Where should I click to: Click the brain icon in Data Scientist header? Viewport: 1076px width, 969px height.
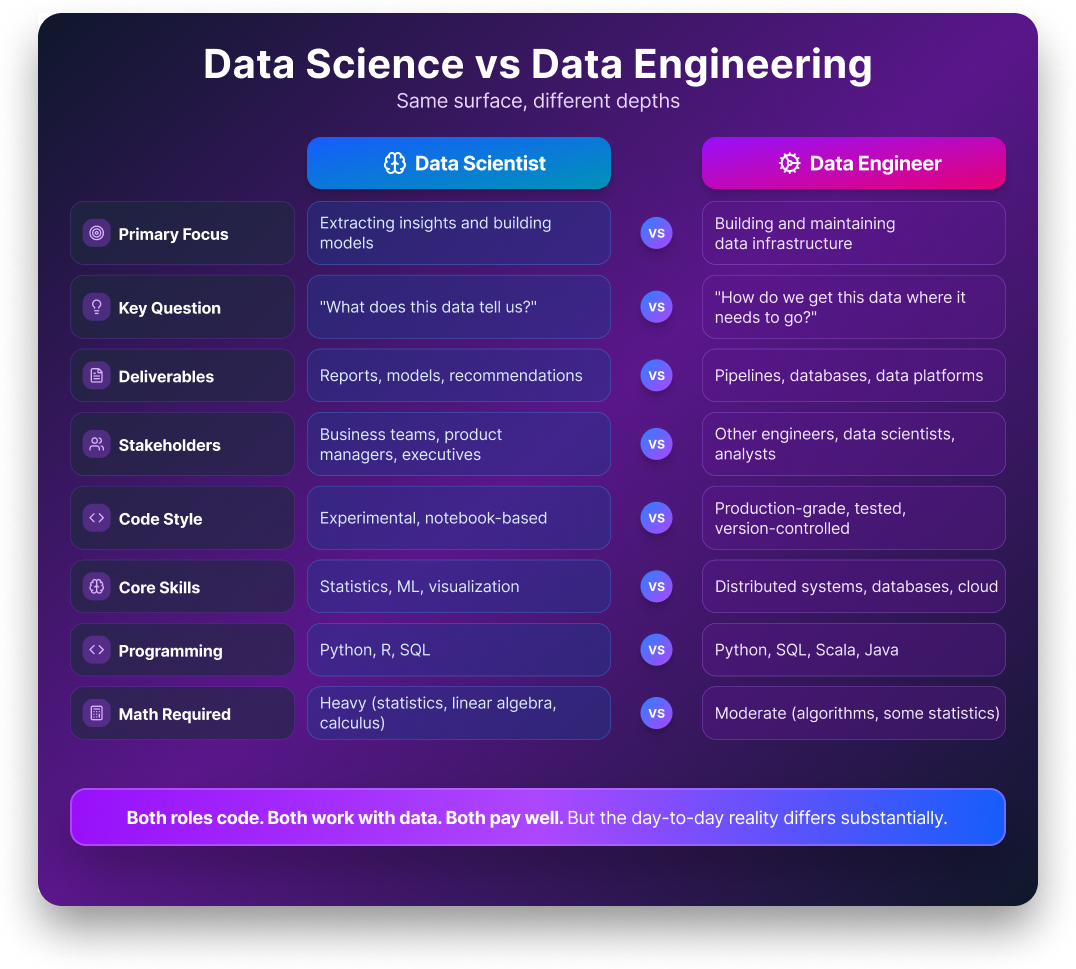click(x=395, y=163)
